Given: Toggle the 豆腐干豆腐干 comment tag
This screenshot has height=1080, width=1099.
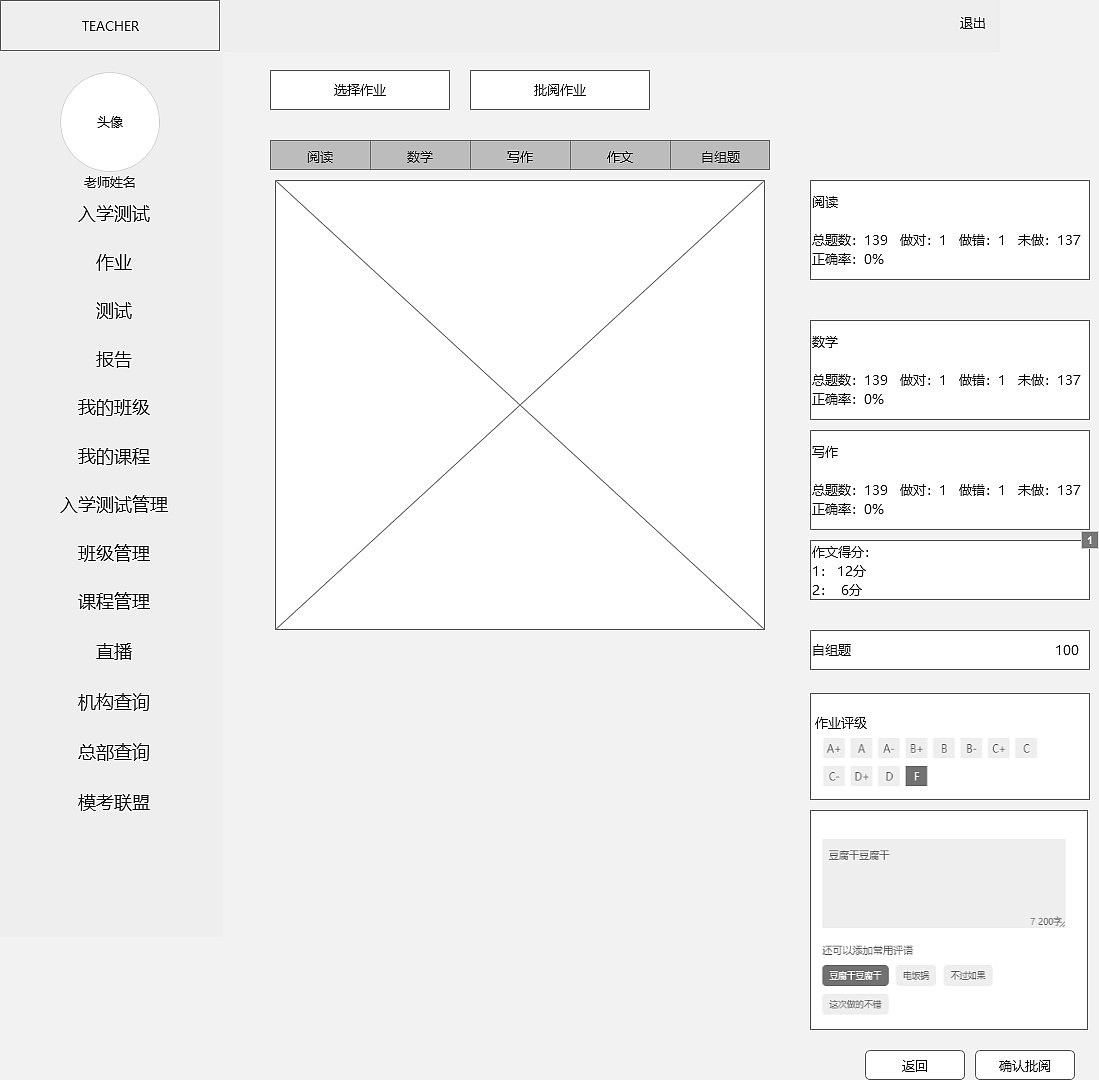Looking at the screenshot, I should 854,975.
